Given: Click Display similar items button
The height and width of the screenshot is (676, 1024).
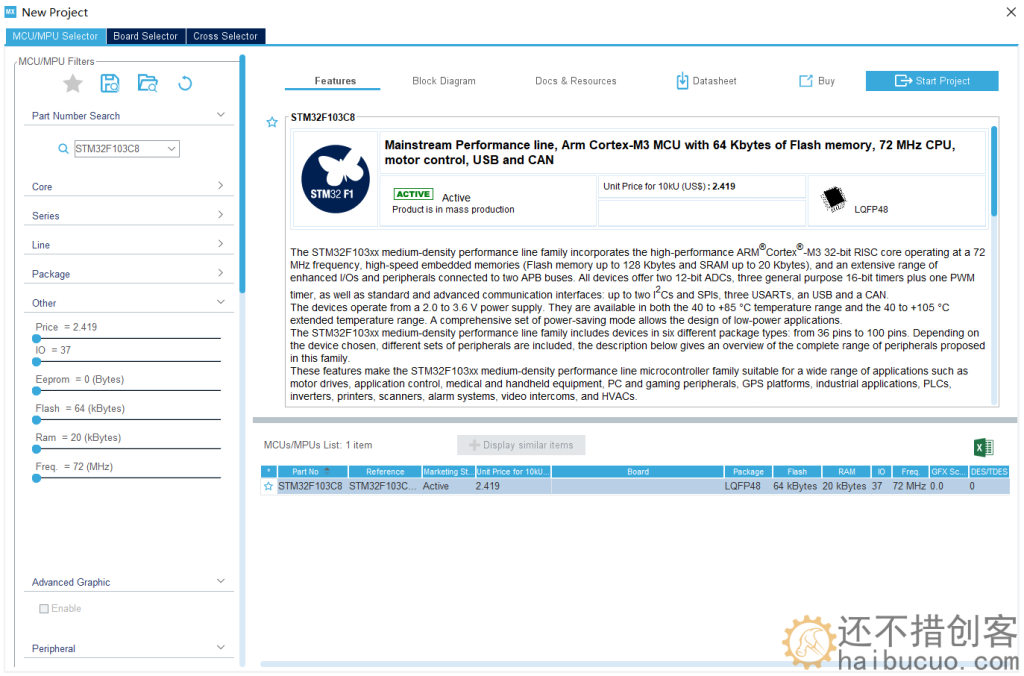Looking at the screenshot, I should [x=521, y=445].
